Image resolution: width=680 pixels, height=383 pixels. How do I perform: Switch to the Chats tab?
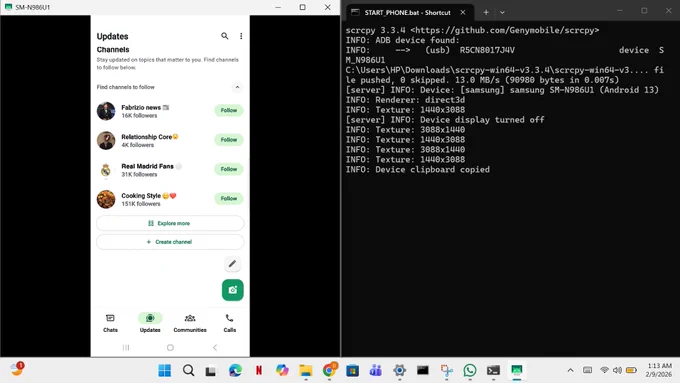click(x=110, y=324)
